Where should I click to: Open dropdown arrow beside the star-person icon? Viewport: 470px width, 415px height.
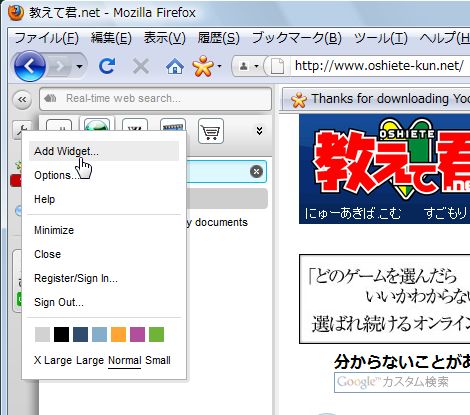219,66
